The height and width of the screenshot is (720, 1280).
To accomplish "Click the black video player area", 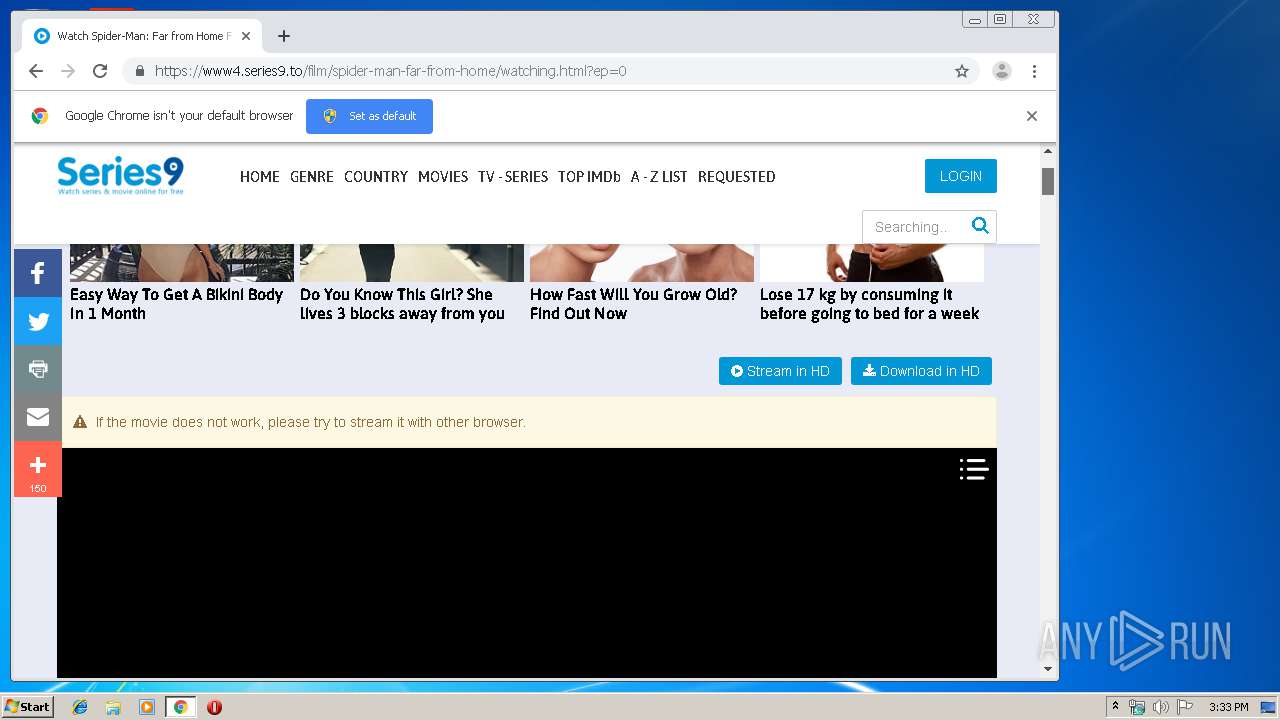I will (x=527, y=563).
